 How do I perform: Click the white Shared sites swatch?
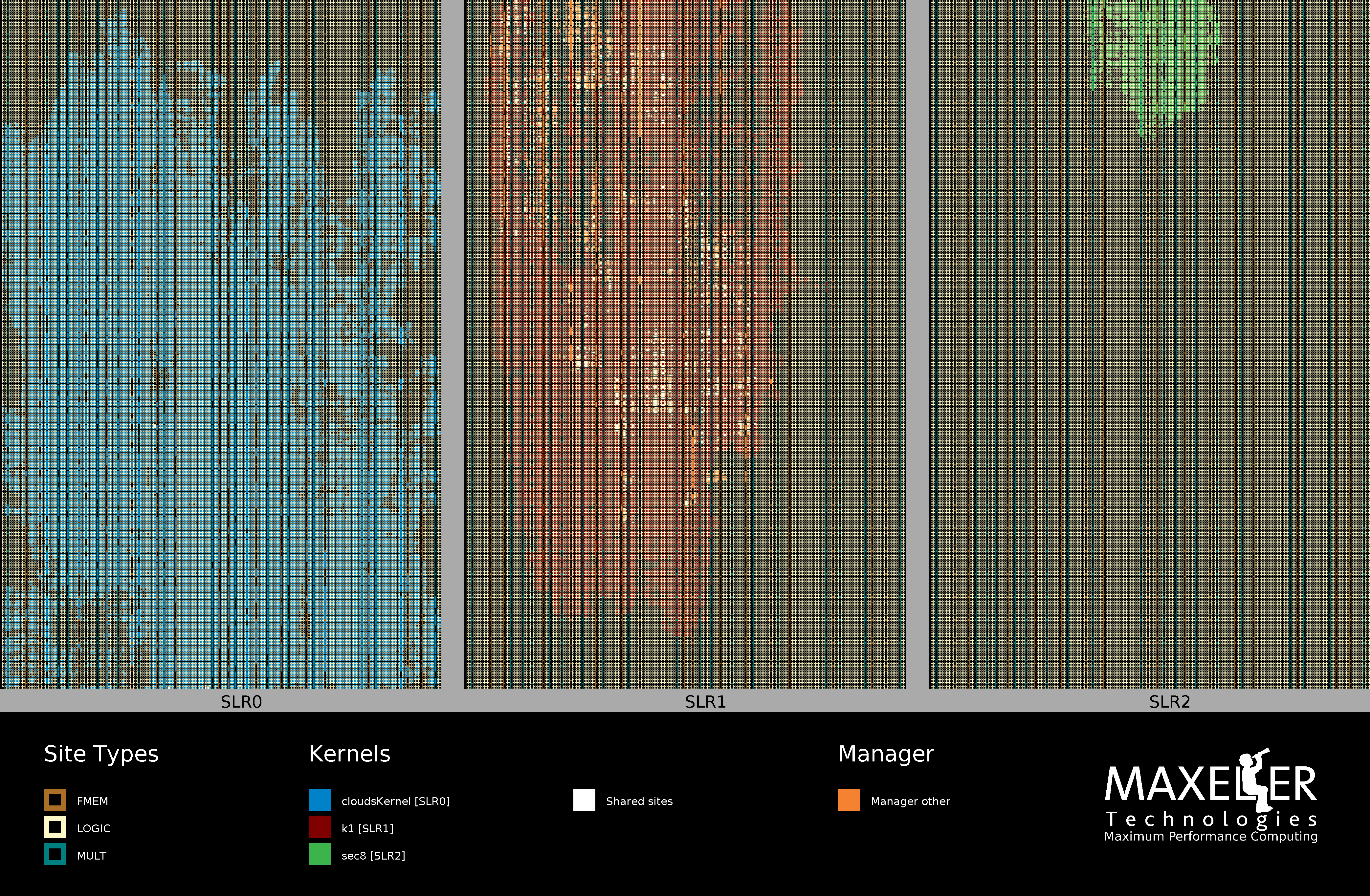(584, 800)
